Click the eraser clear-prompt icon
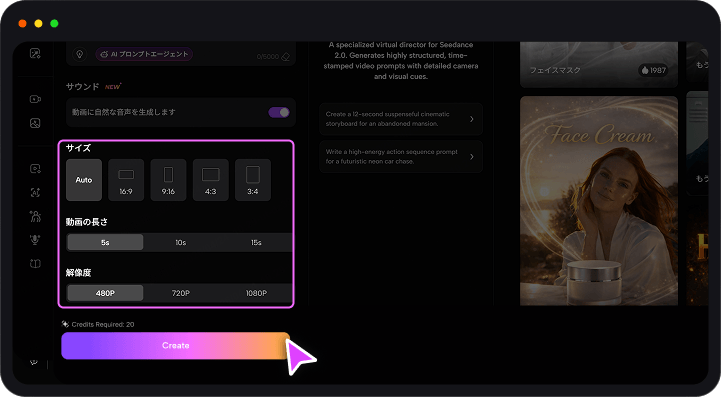Image resolution: width=721 pixels, height=397 pixels. point(286,57)
